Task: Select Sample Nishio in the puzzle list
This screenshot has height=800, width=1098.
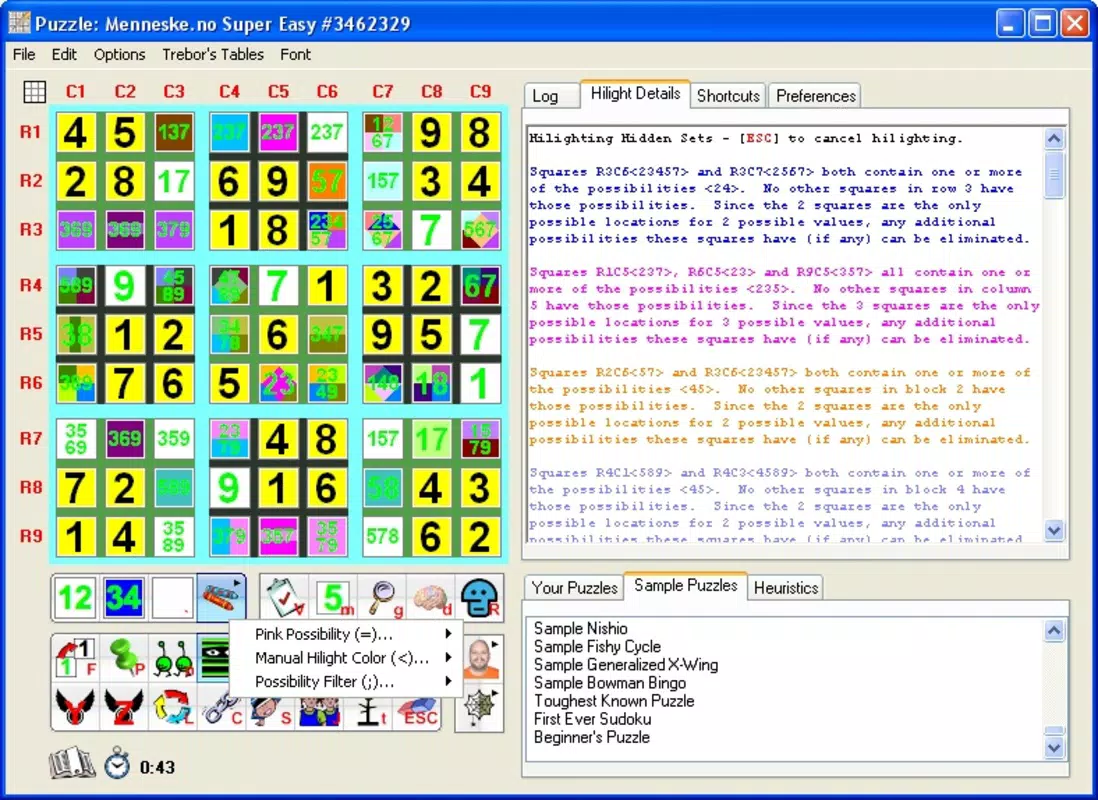Action: point(581,628)
